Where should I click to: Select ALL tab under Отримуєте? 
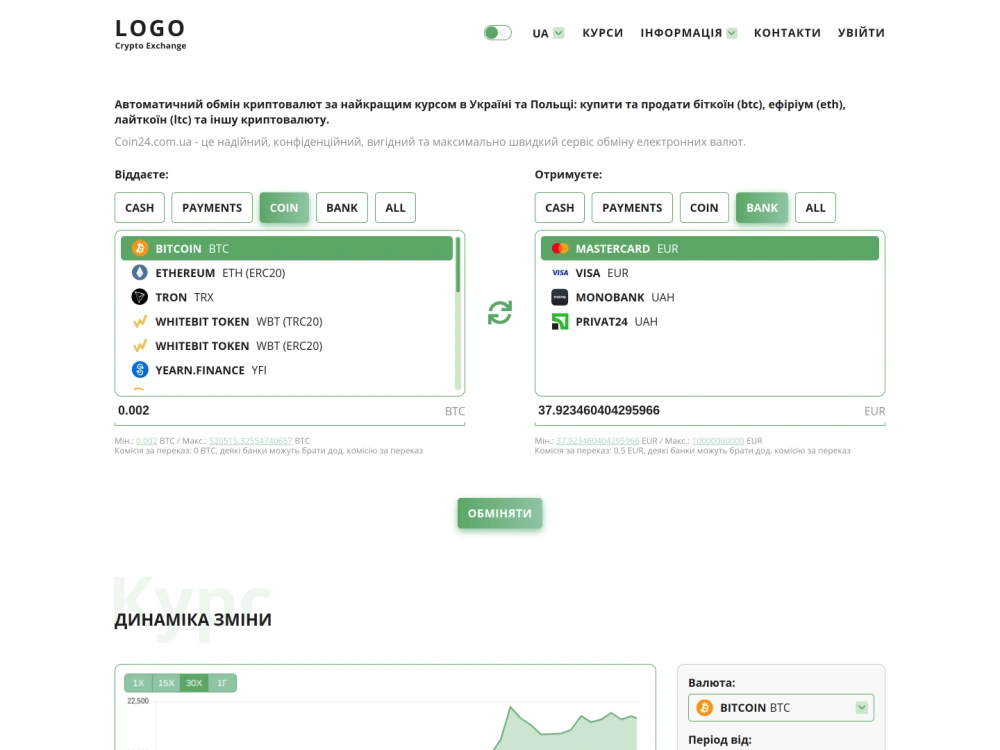pyautogui.click(x=815, y=208)
